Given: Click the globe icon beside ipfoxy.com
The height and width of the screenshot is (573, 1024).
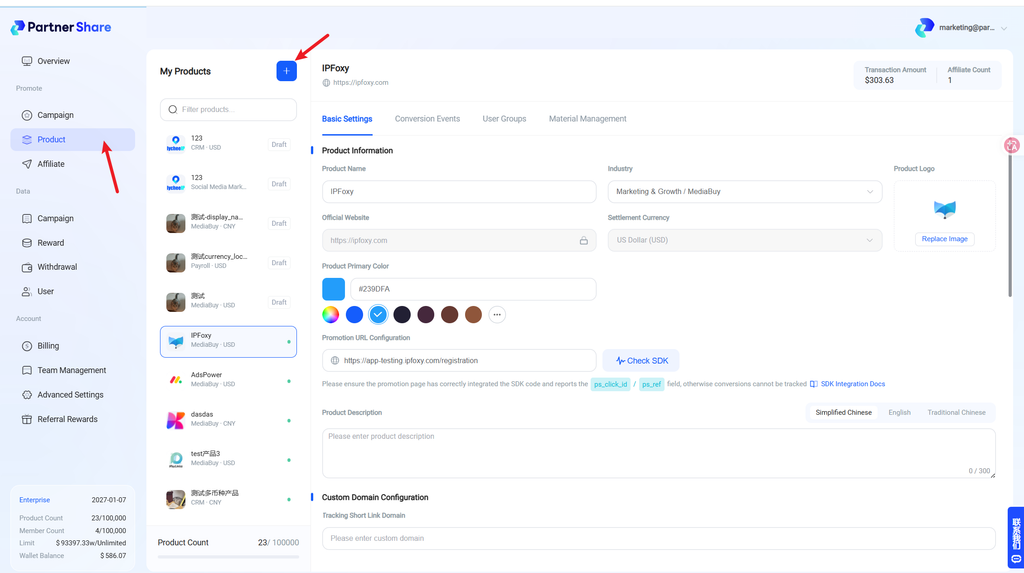Looking at the screenshot, I should (x=326, y=83).
